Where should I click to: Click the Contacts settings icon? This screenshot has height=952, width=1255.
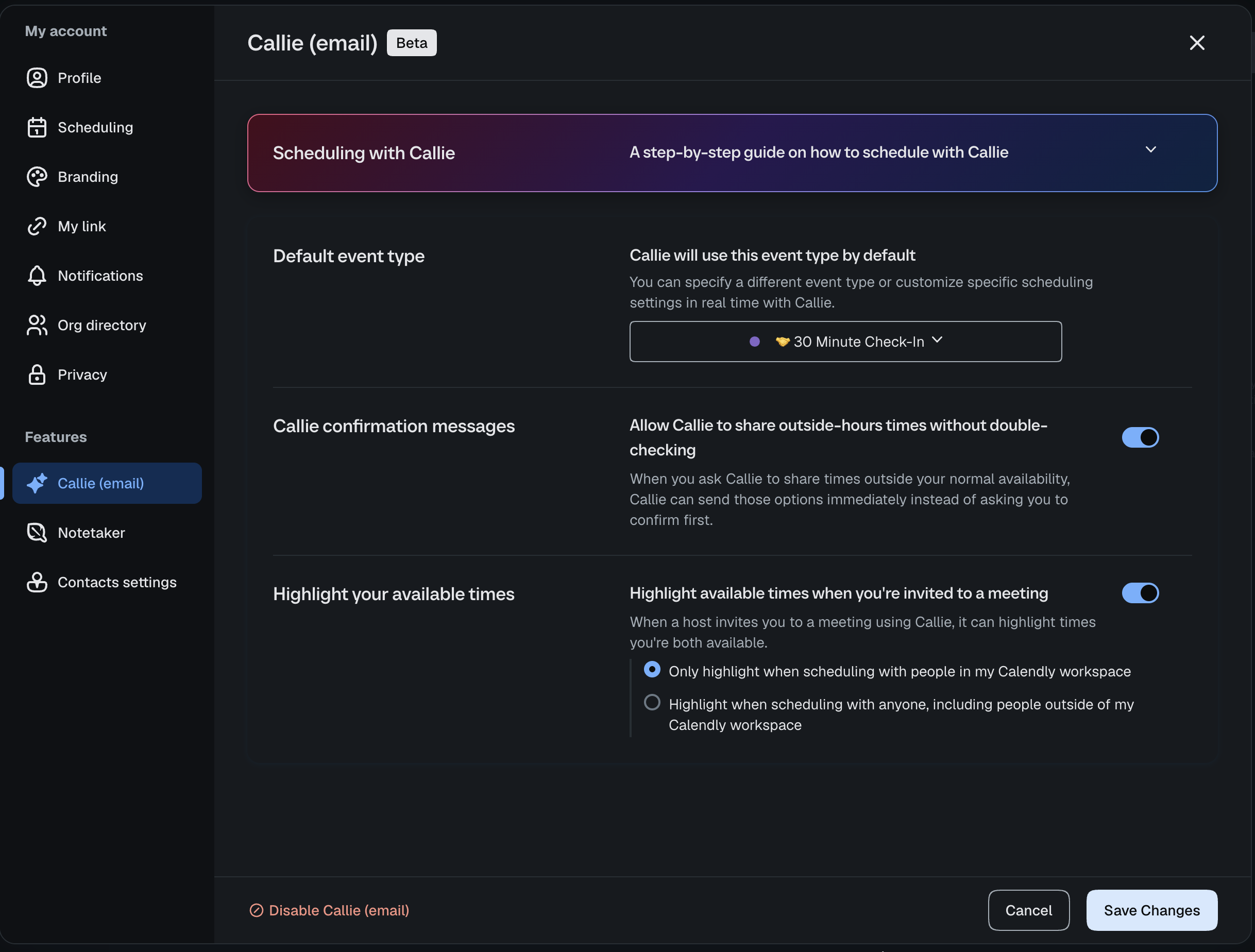tap(37, 582)
